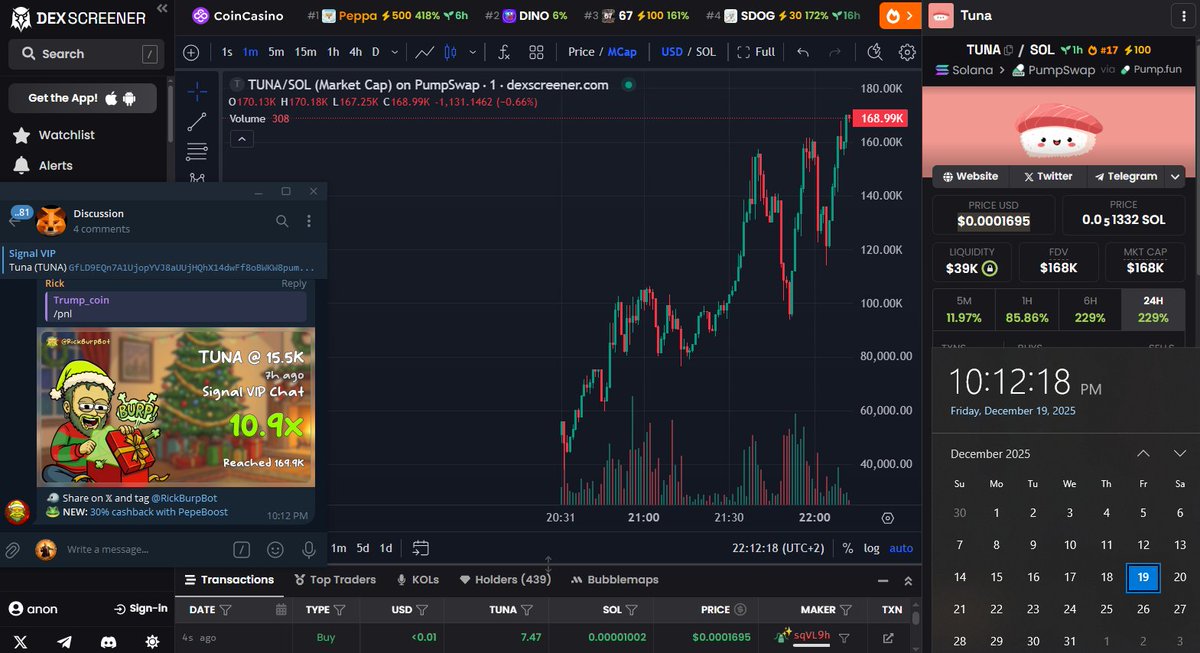
Task: Minimize the transactions panel
Action: click(882, 580)
